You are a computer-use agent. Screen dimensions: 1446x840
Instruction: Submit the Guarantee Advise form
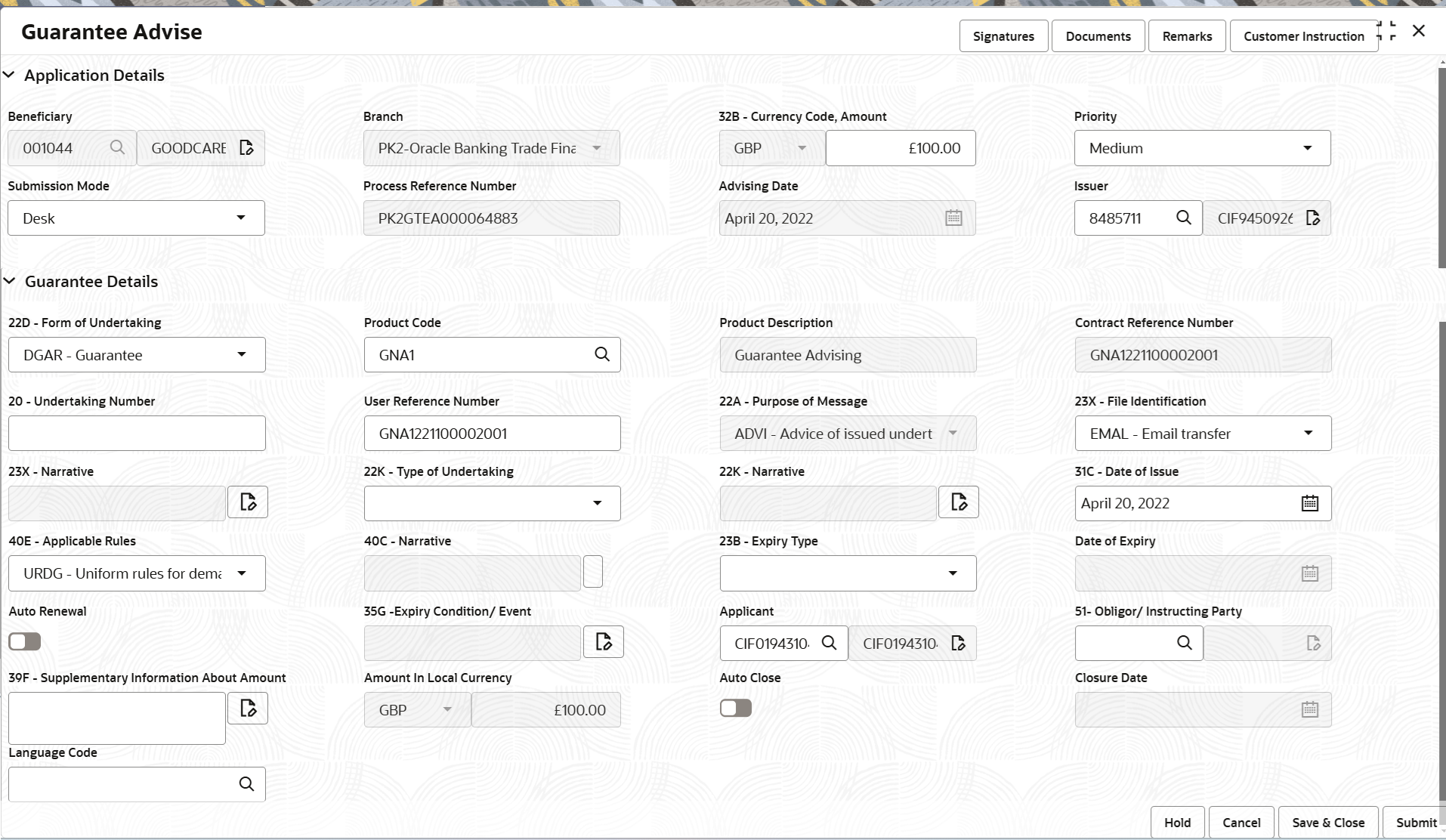point(1414,822)
